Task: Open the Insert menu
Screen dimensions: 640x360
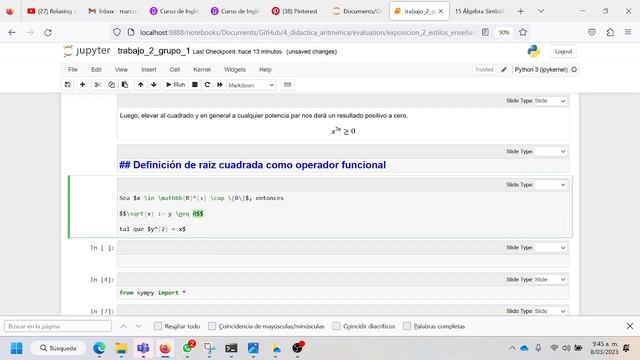Action: [x=149, y=69]
